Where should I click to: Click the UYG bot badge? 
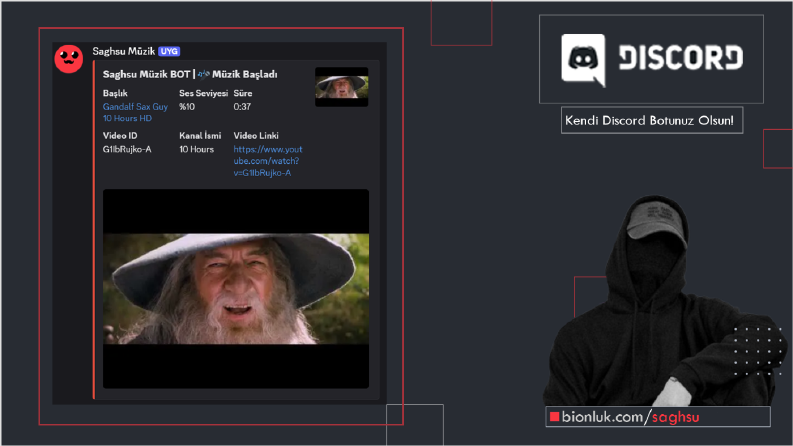(169, 51)
